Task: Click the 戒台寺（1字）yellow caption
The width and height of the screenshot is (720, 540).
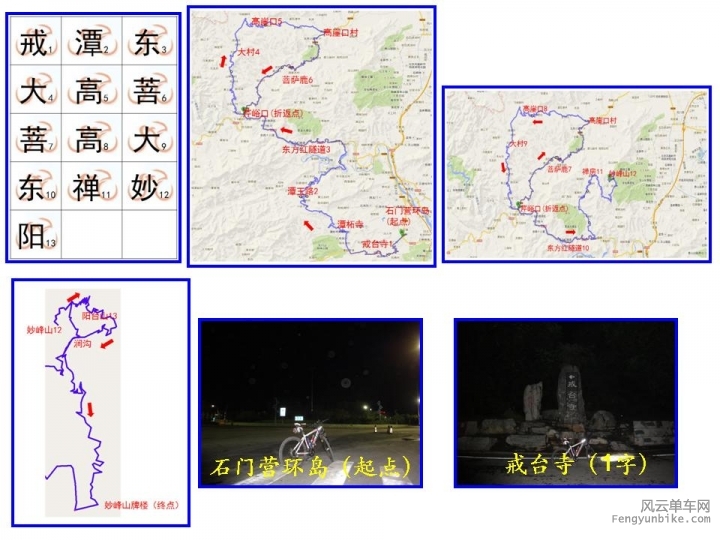Action: [566, 464]
